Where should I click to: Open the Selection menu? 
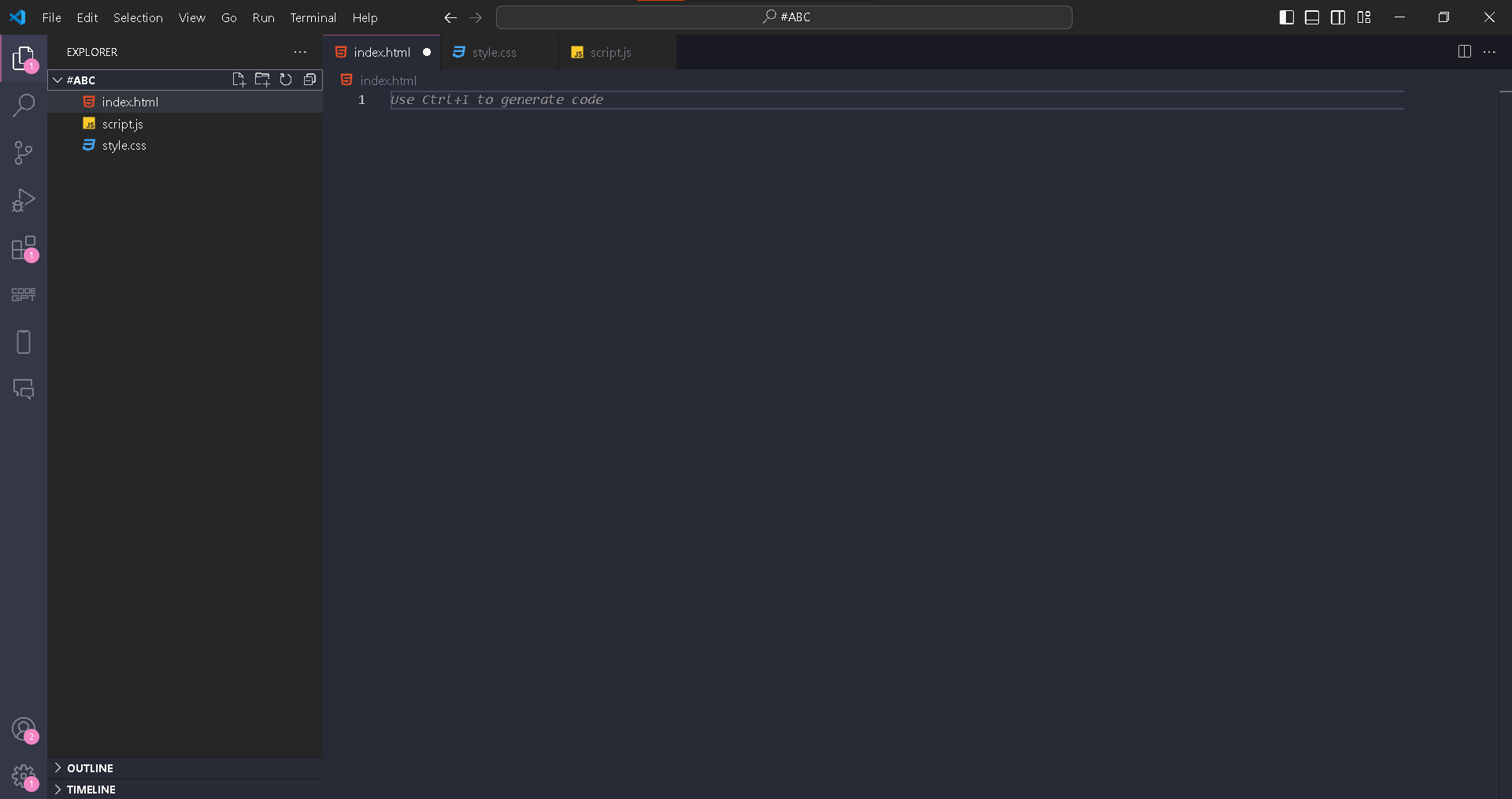click(x=138, y=17)
